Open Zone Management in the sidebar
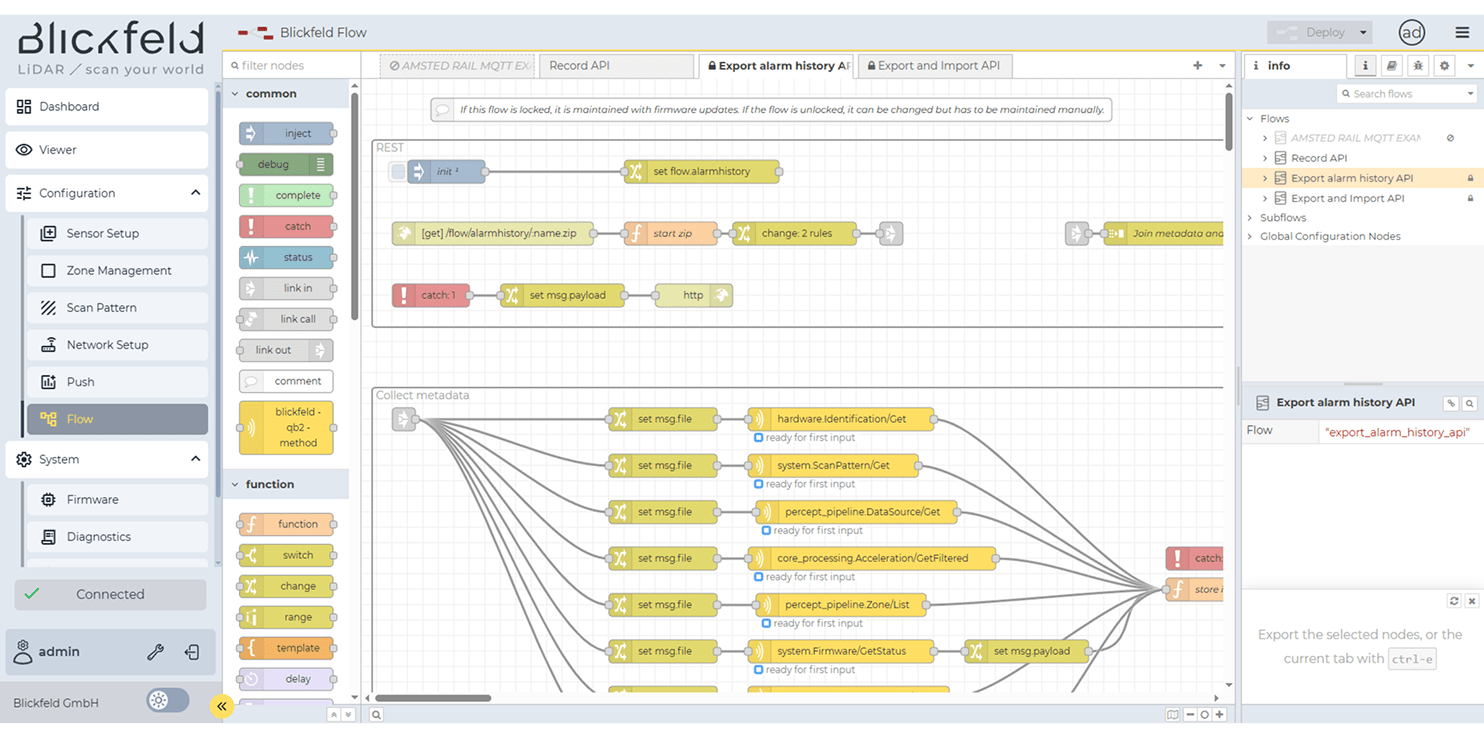The height and width of the screenshot is (738, 1484). point(118,271)
